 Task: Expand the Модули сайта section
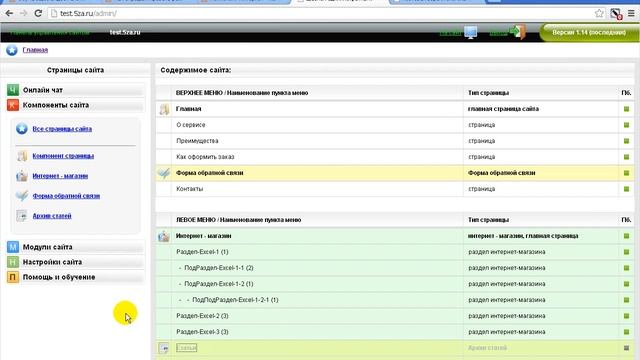[76, 247]
